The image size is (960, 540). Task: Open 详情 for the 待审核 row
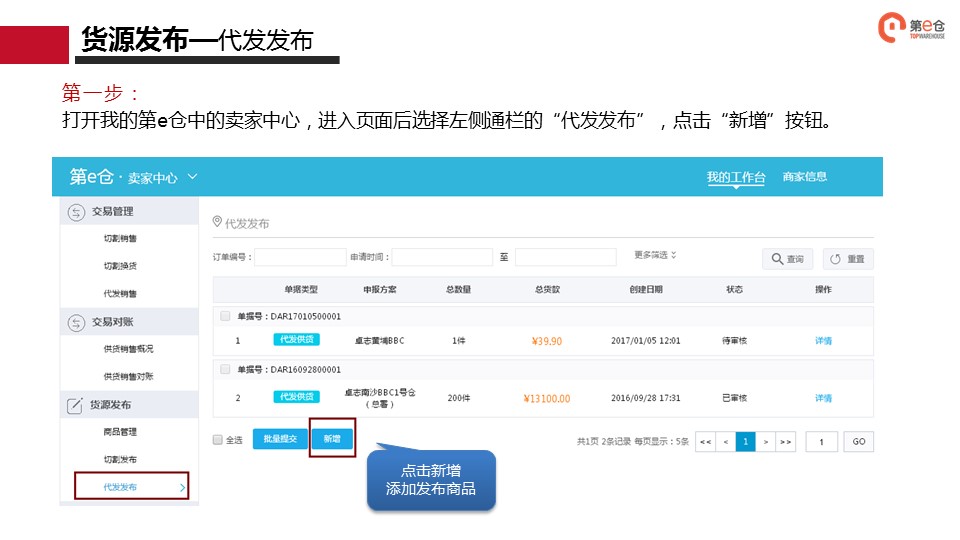823,341
